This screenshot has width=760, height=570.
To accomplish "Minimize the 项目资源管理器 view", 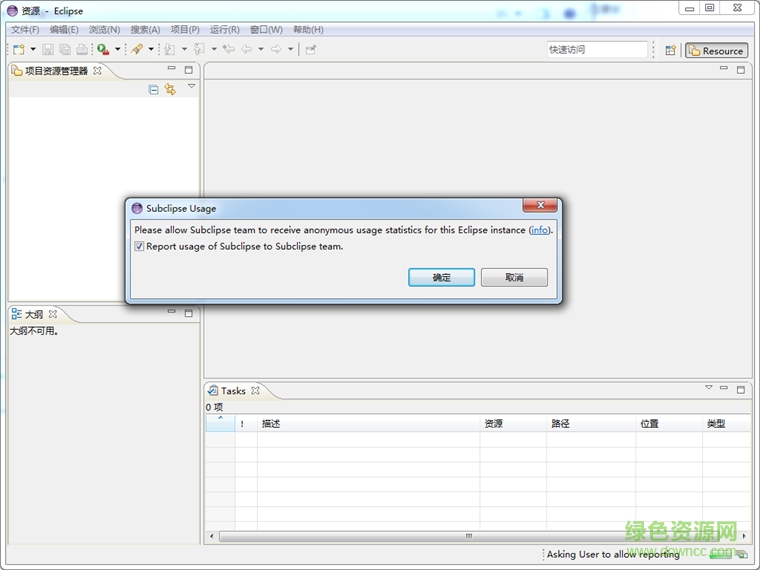I will [172, 68].
